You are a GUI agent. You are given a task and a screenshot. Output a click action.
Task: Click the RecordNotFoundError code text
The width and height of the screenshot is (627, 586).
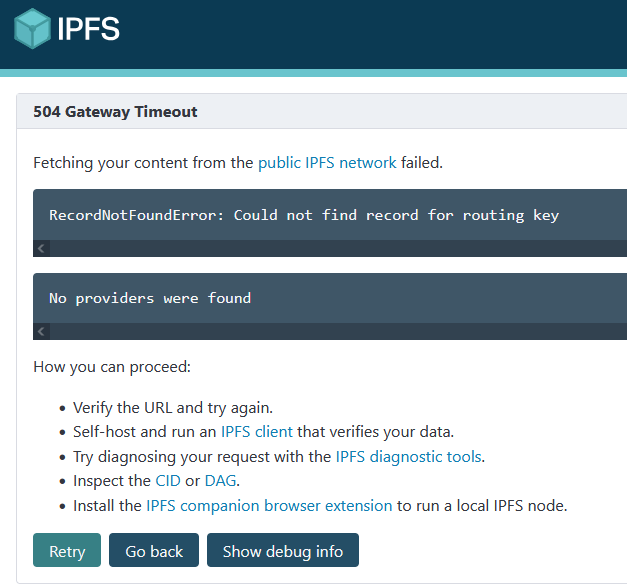coord(304,215)
